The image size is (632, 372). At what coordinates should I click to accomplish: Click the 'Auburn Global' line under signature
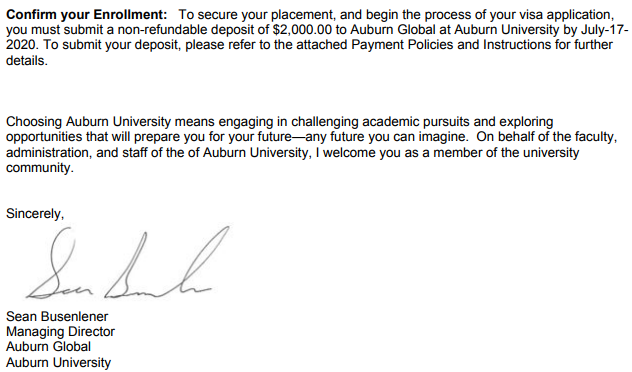coord(48,347)
